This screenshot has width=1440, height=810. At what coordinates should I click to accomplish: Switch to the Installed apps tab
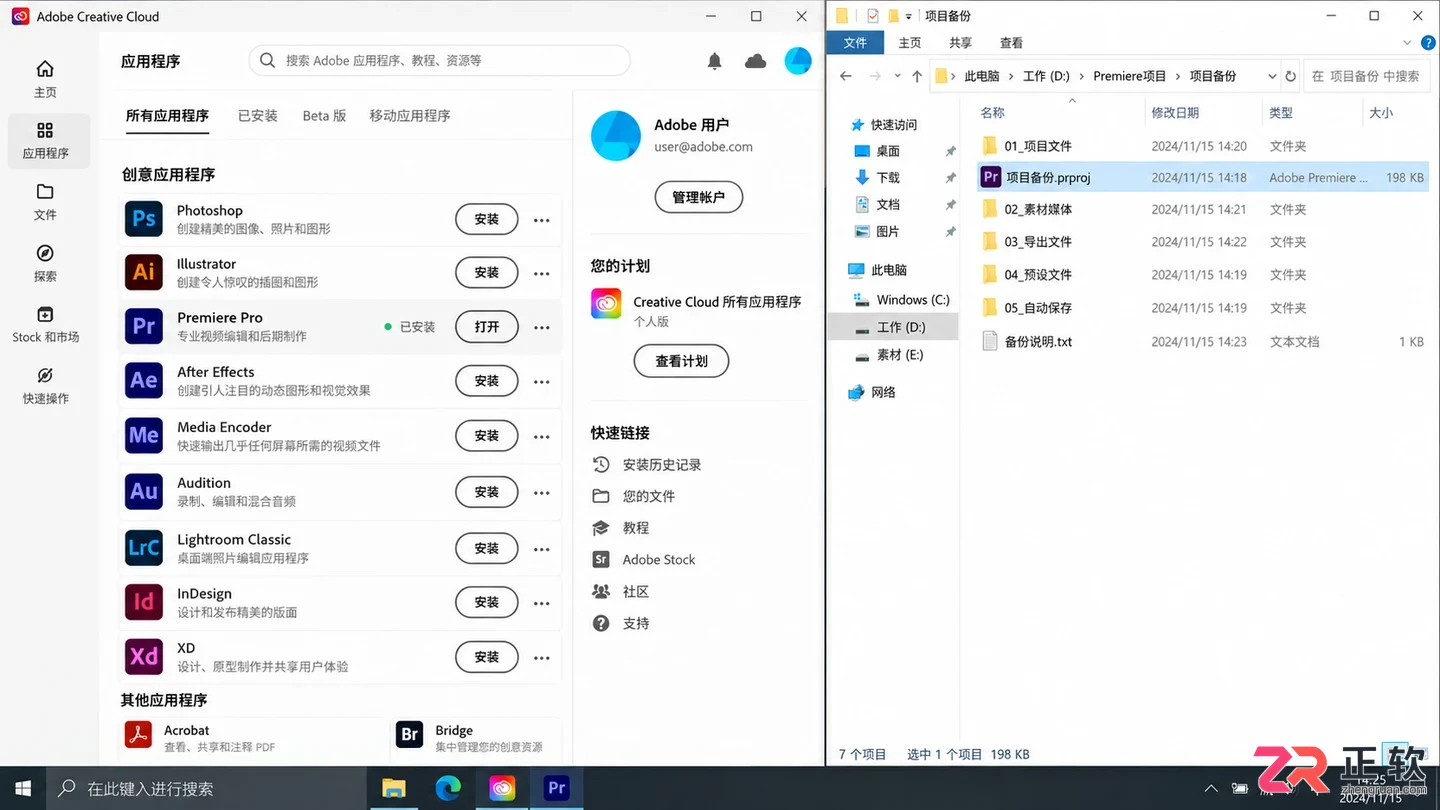coord(257,116)
